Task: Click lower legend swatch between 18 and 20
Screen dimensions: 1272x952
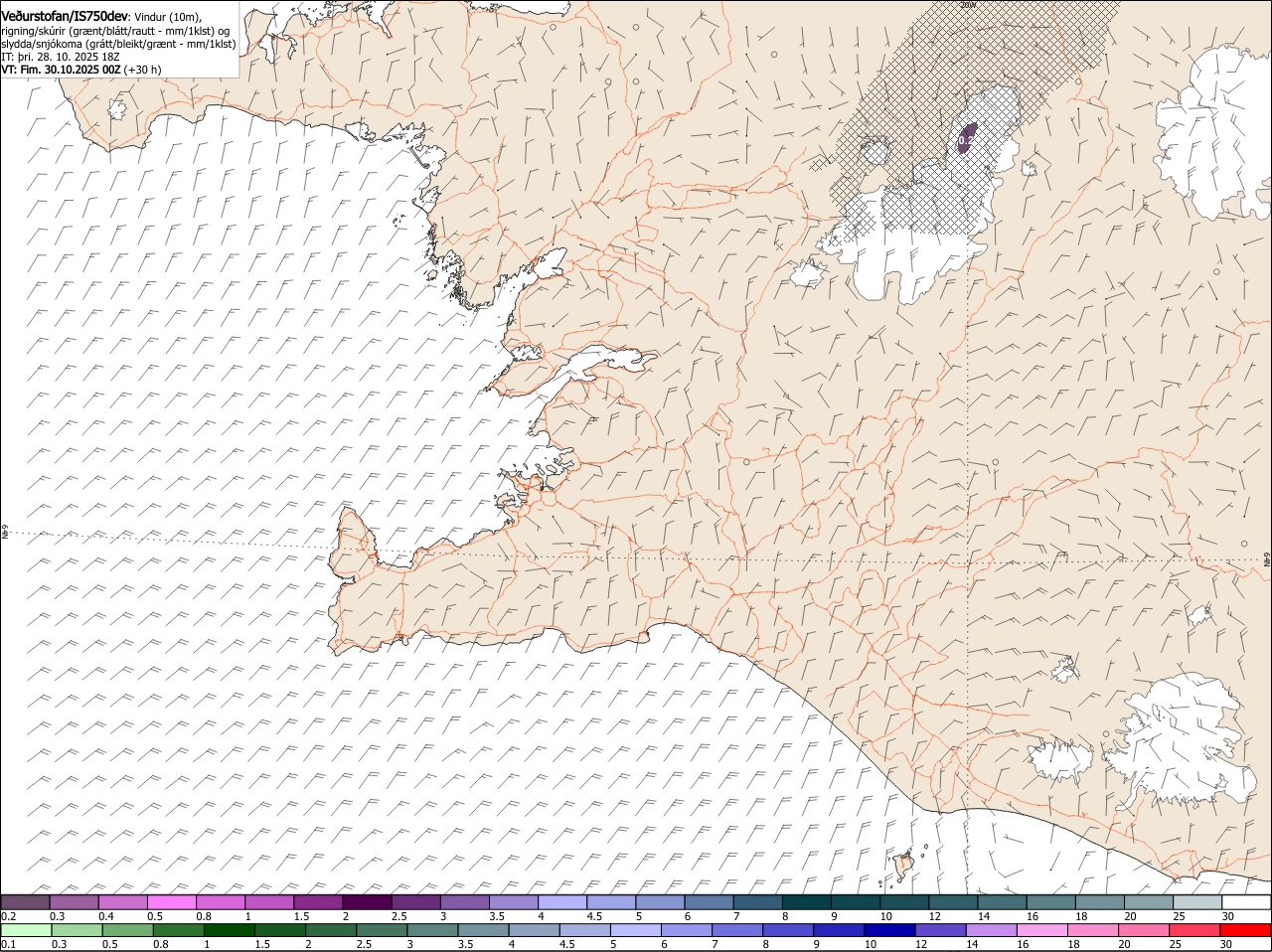Action: [1091, 930]
